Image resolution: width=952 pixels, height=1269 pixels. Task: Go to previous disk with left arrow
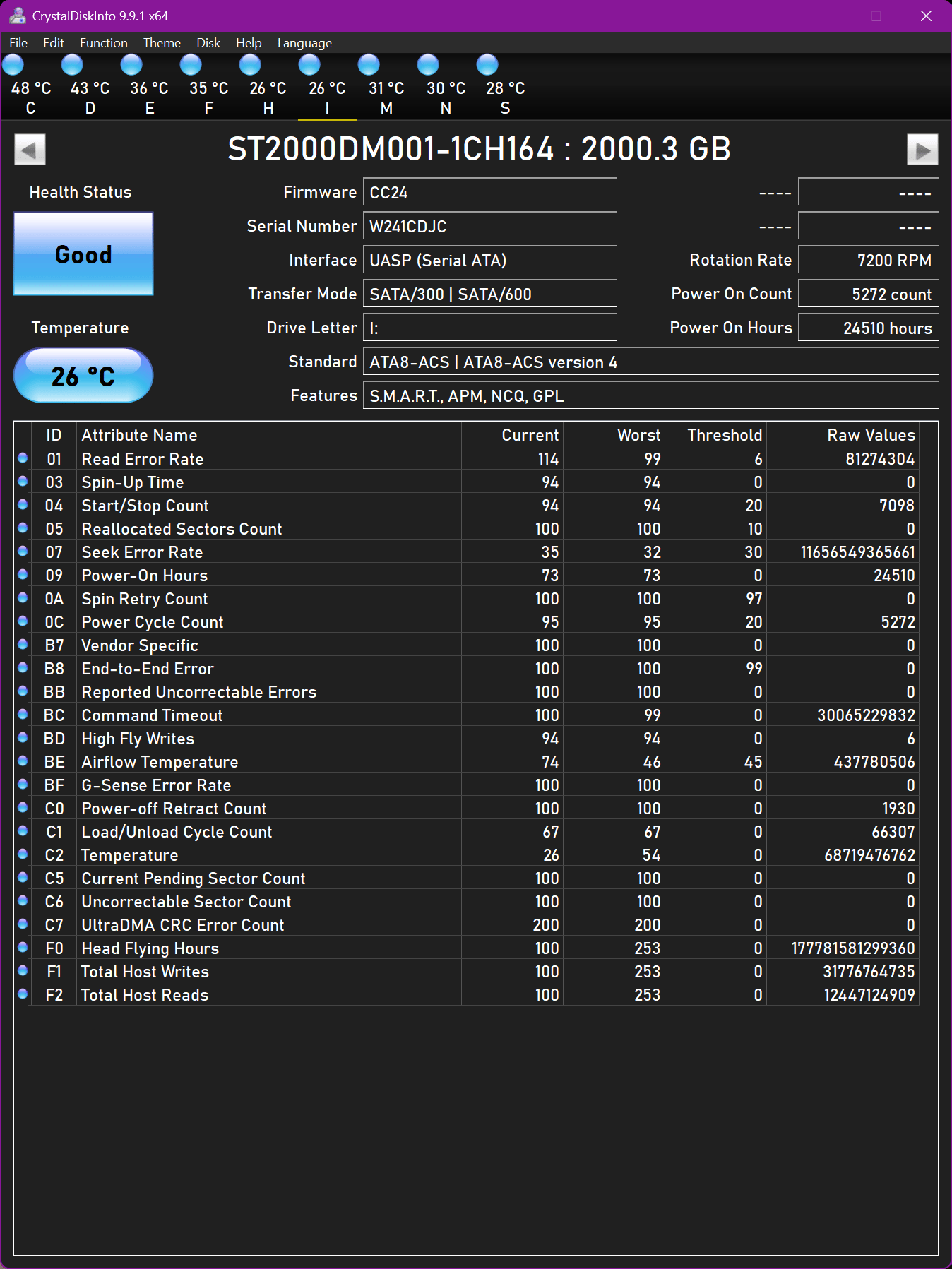tap(30, 149)
